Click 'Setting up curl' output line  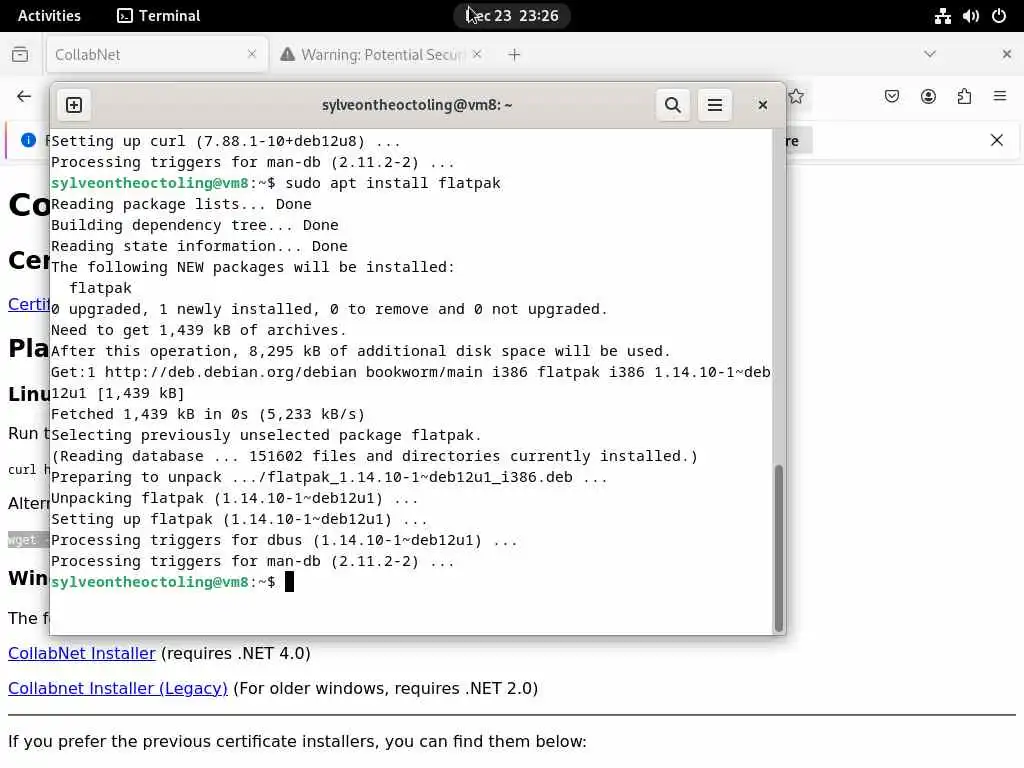225,141
